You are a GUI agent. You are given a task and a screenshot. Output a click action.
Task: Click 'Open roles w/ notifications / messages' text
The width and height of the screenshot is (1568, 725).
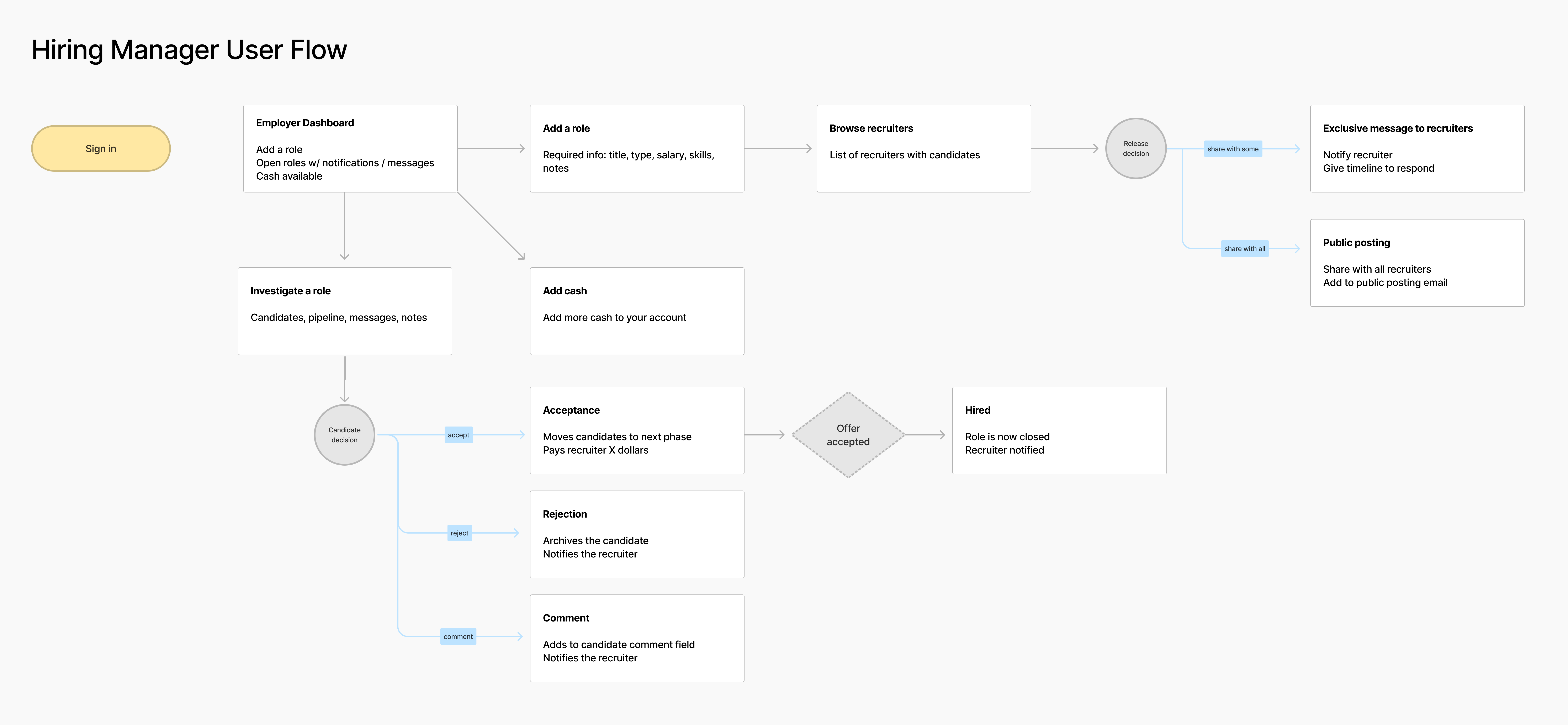click(x=345, y=163)
